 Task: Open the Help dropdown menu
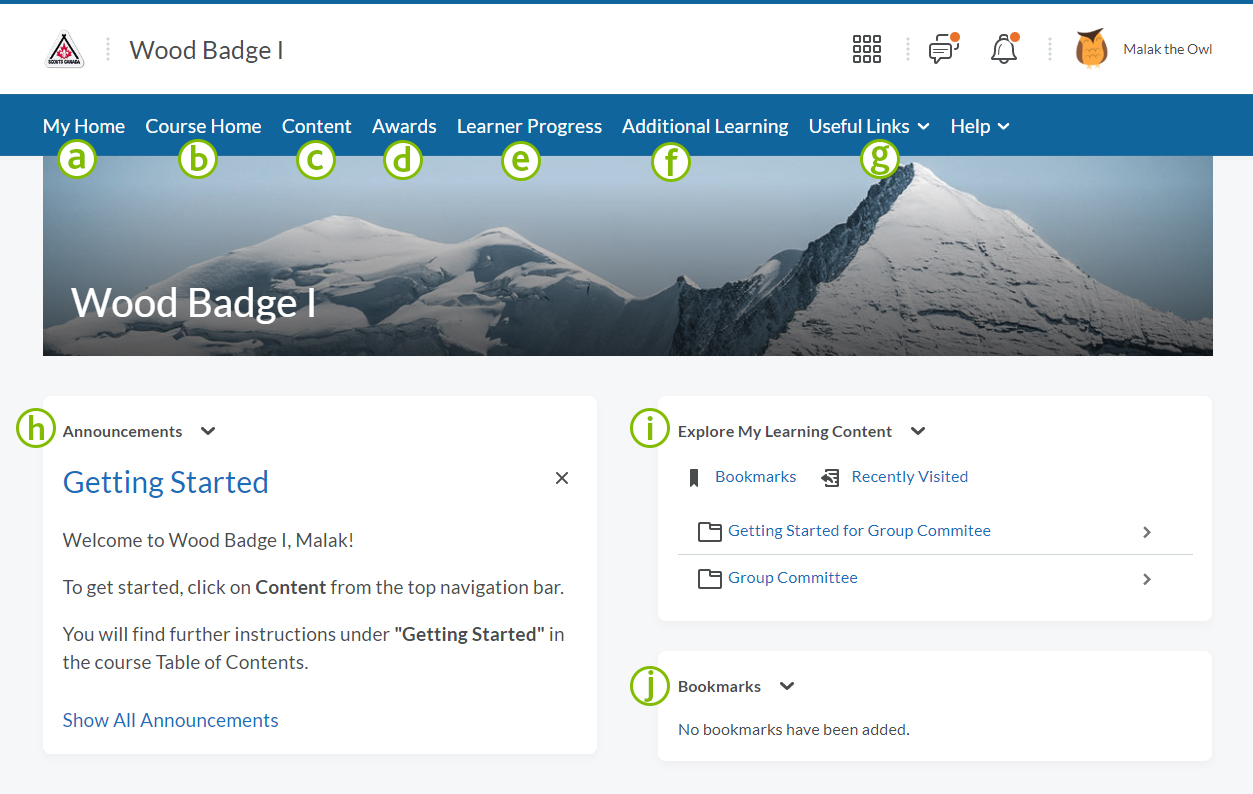[x=980, y=126]
